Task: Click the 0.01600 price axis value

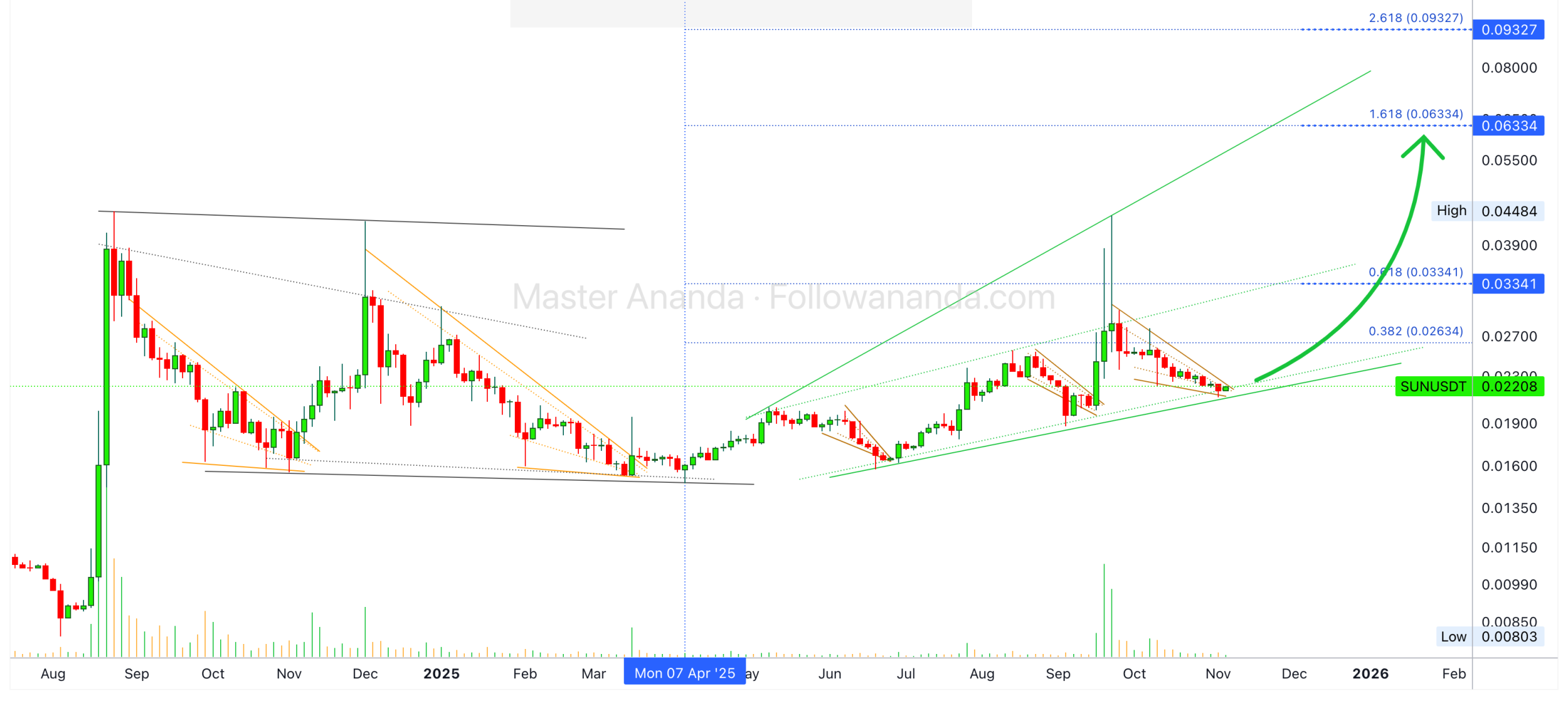Action: pyautogui.click(x=1509, y=466)
